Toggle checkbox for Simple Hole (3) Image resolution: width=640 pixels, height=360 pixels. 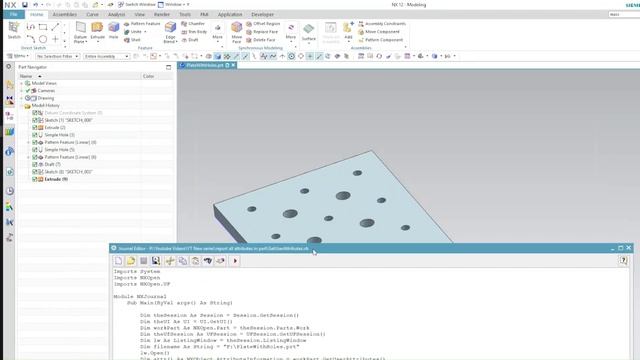click(x=35, y=135)
